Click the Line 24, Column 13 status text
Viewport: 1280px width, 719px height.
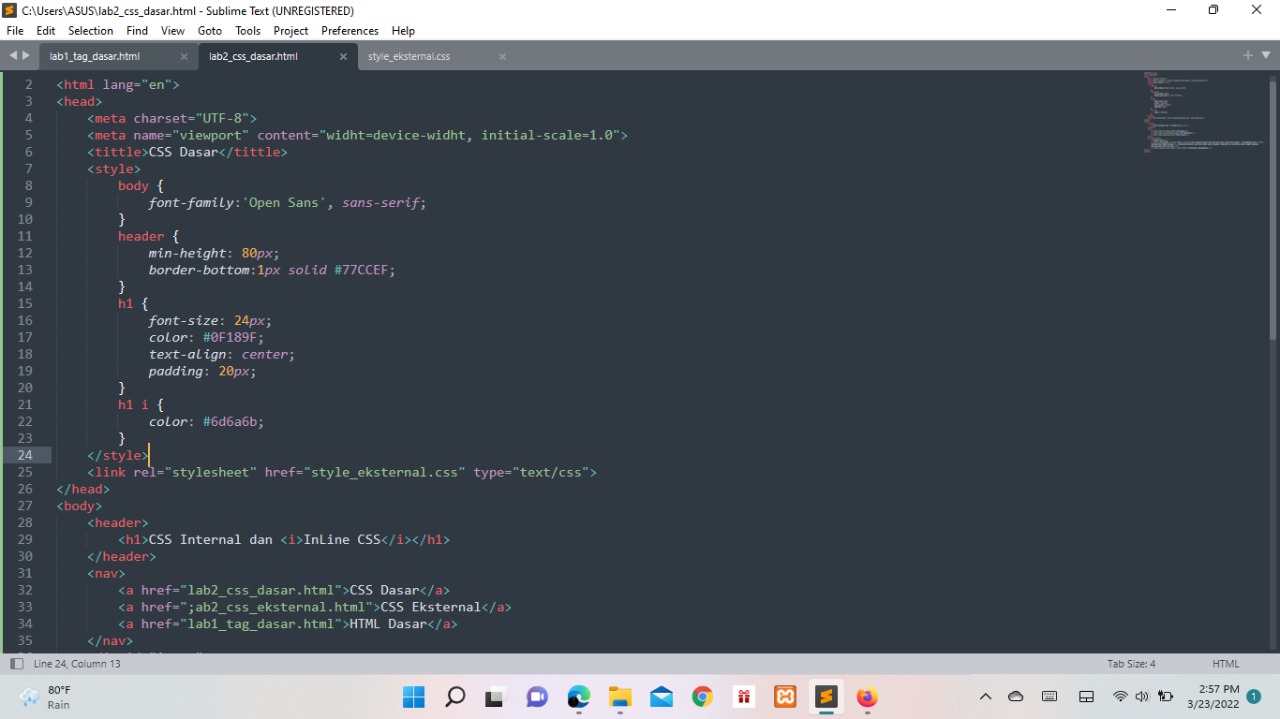(x=77, y=664)
